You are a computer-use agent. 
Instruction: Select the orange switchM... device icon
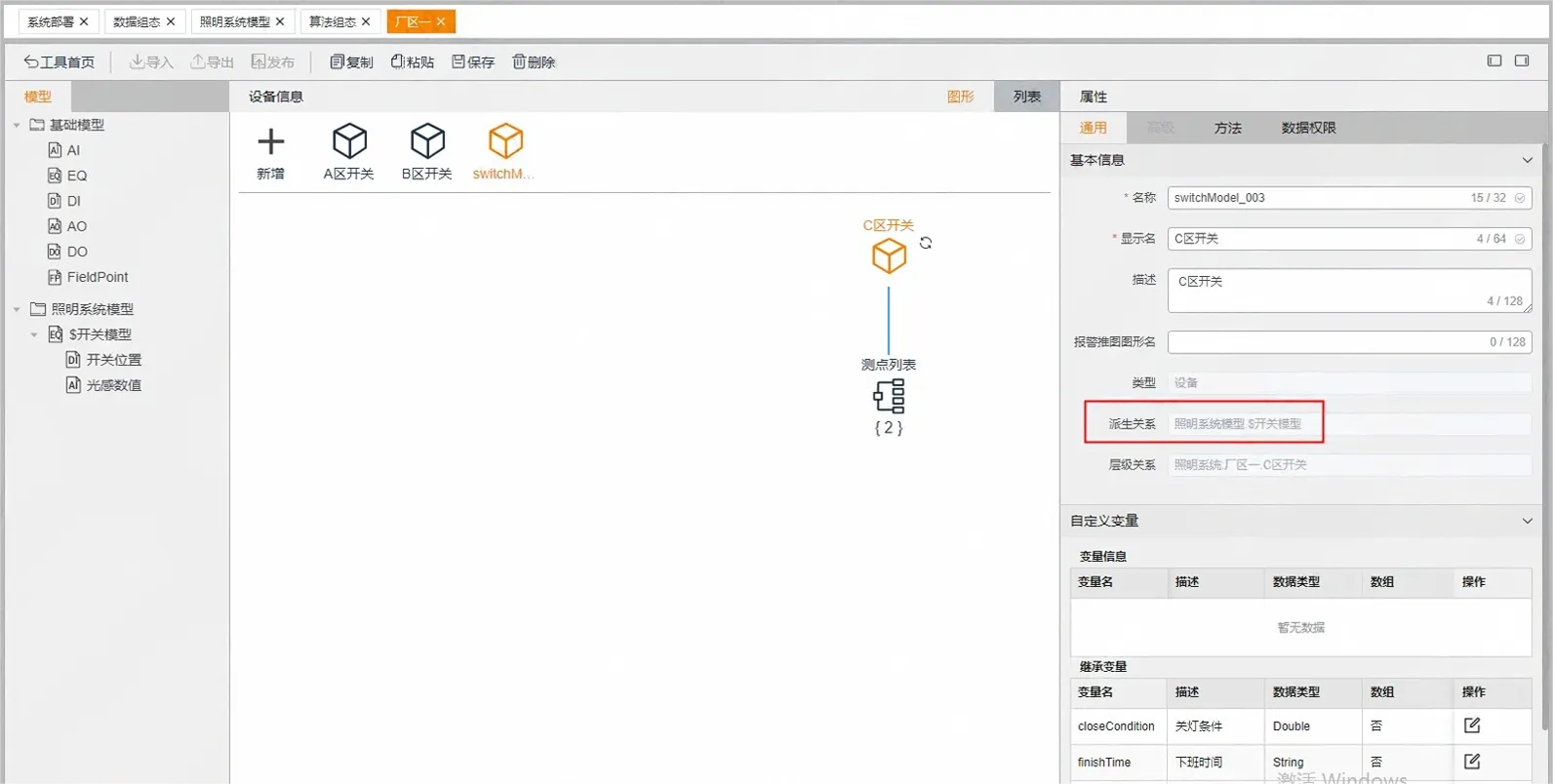[505, 141]
